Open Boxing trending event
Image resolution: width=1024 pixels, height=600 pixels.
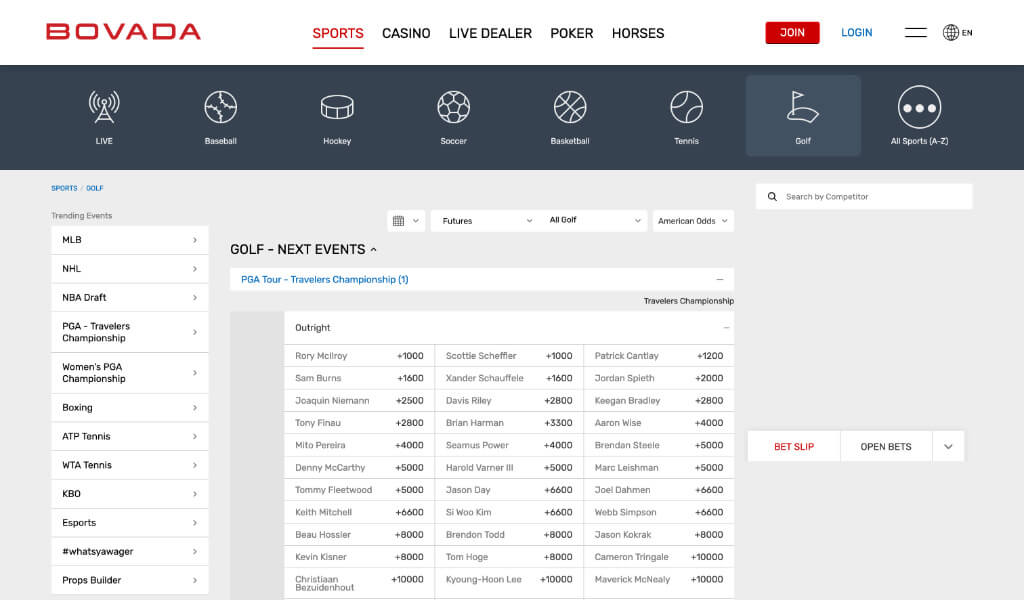(130, 407)
